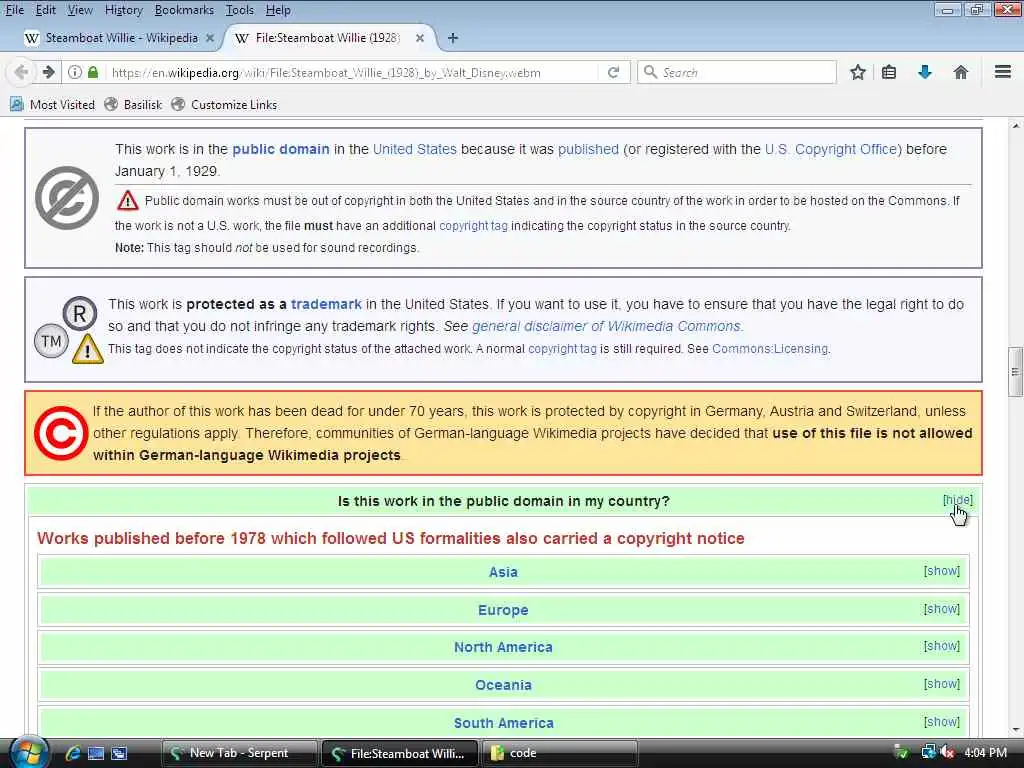Click inside the URL address bar

(353, 72)
